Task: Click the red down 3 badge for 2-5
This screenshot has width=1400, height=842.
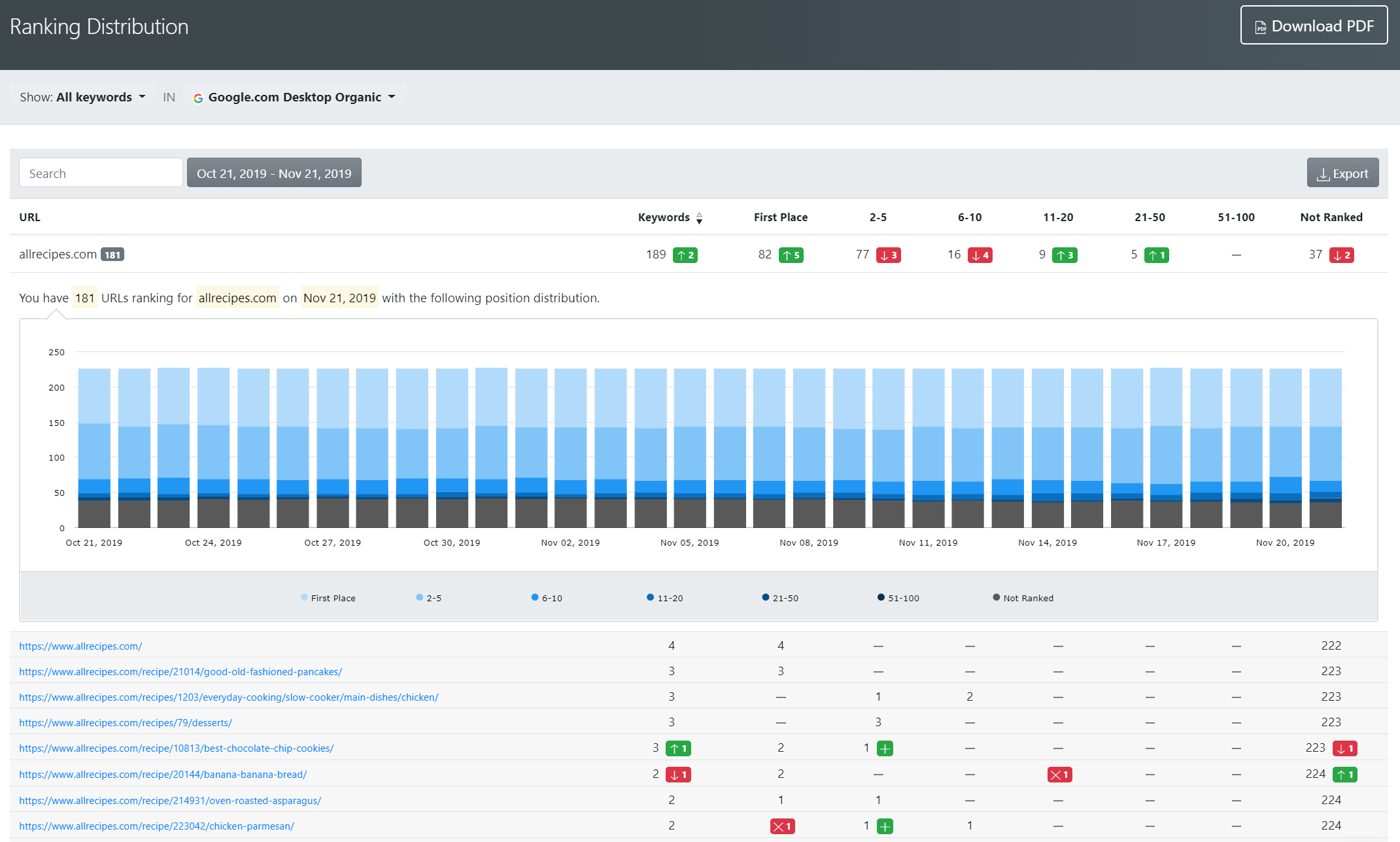Action: point(889,255)
